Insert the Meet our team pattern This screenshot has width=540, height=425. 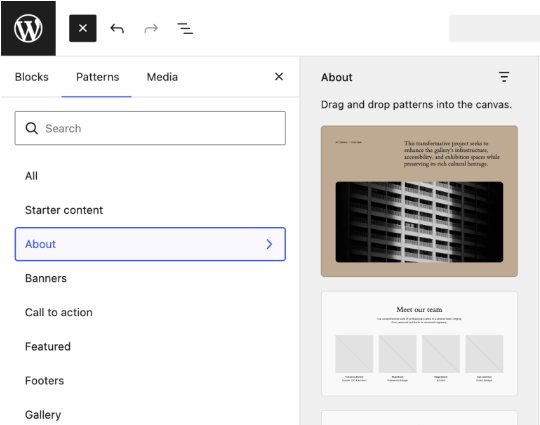[x=419, y=344]
